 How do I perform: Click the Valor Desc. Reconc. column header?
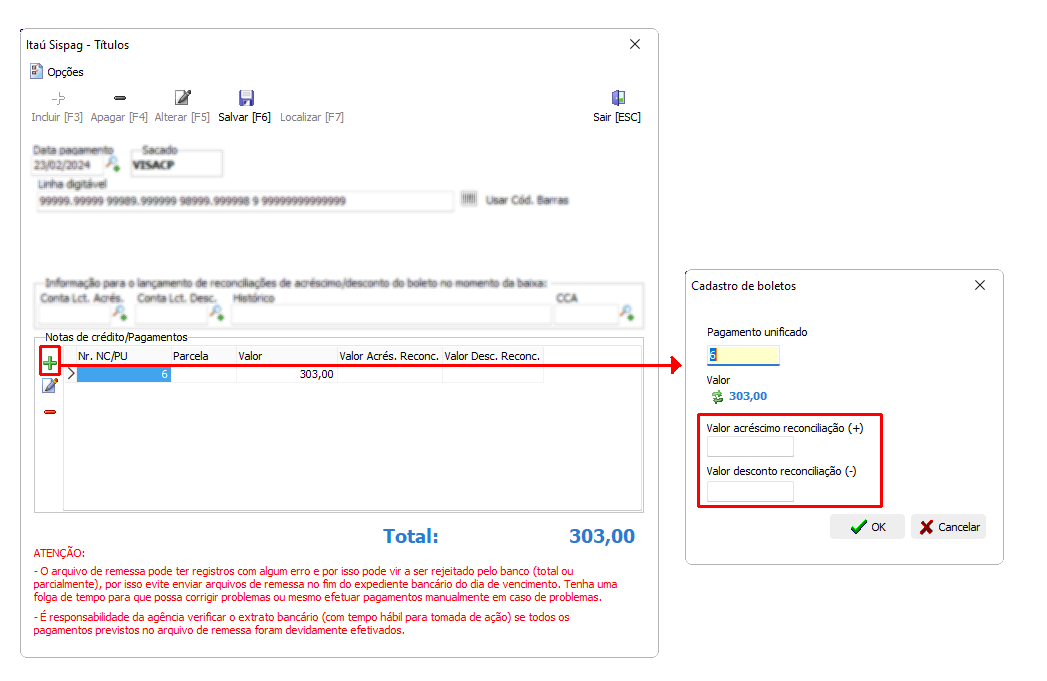(493, 356)
